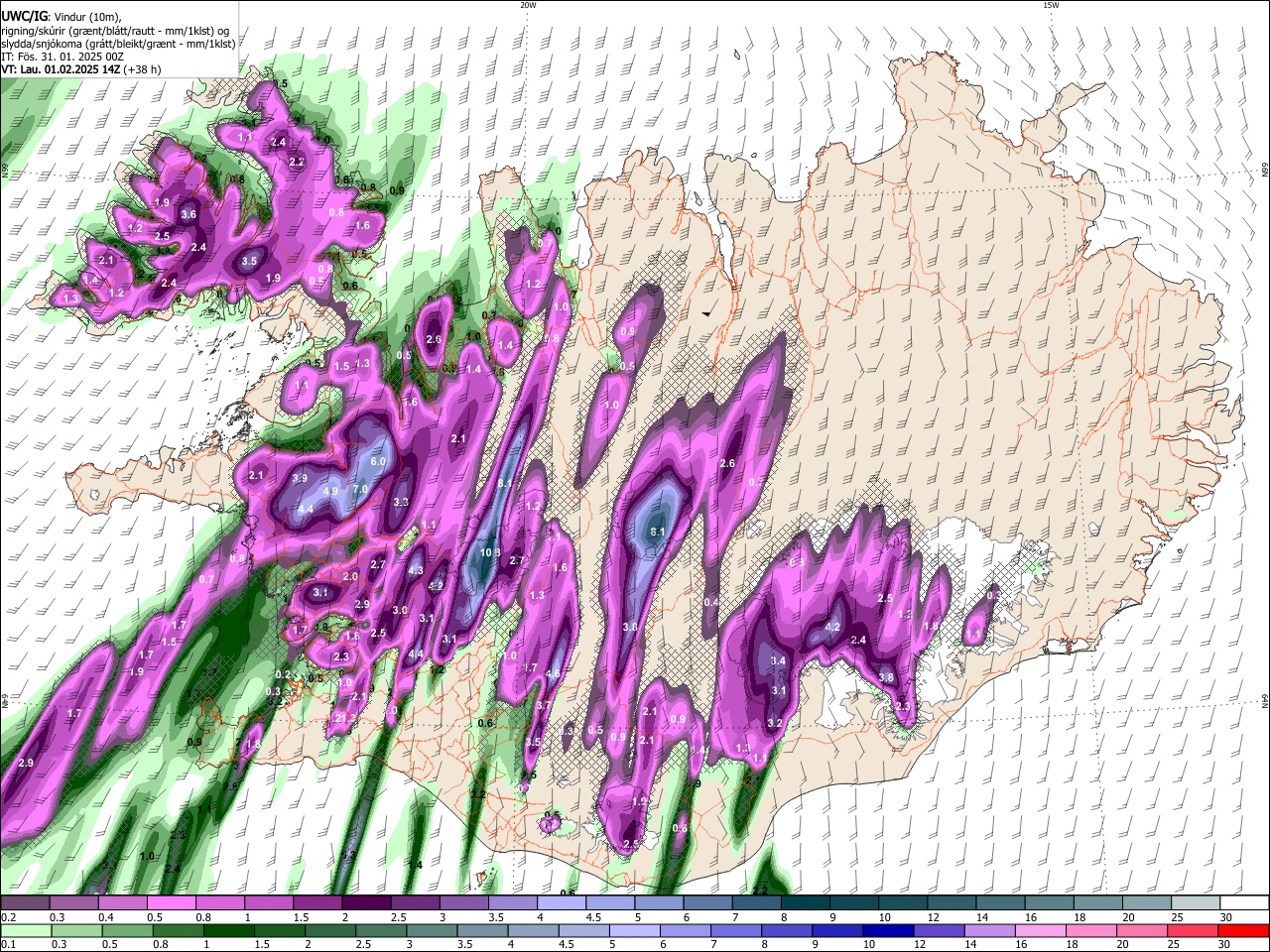Click the bright red swatch ending the lower legend

click(x=1243, y=930)
